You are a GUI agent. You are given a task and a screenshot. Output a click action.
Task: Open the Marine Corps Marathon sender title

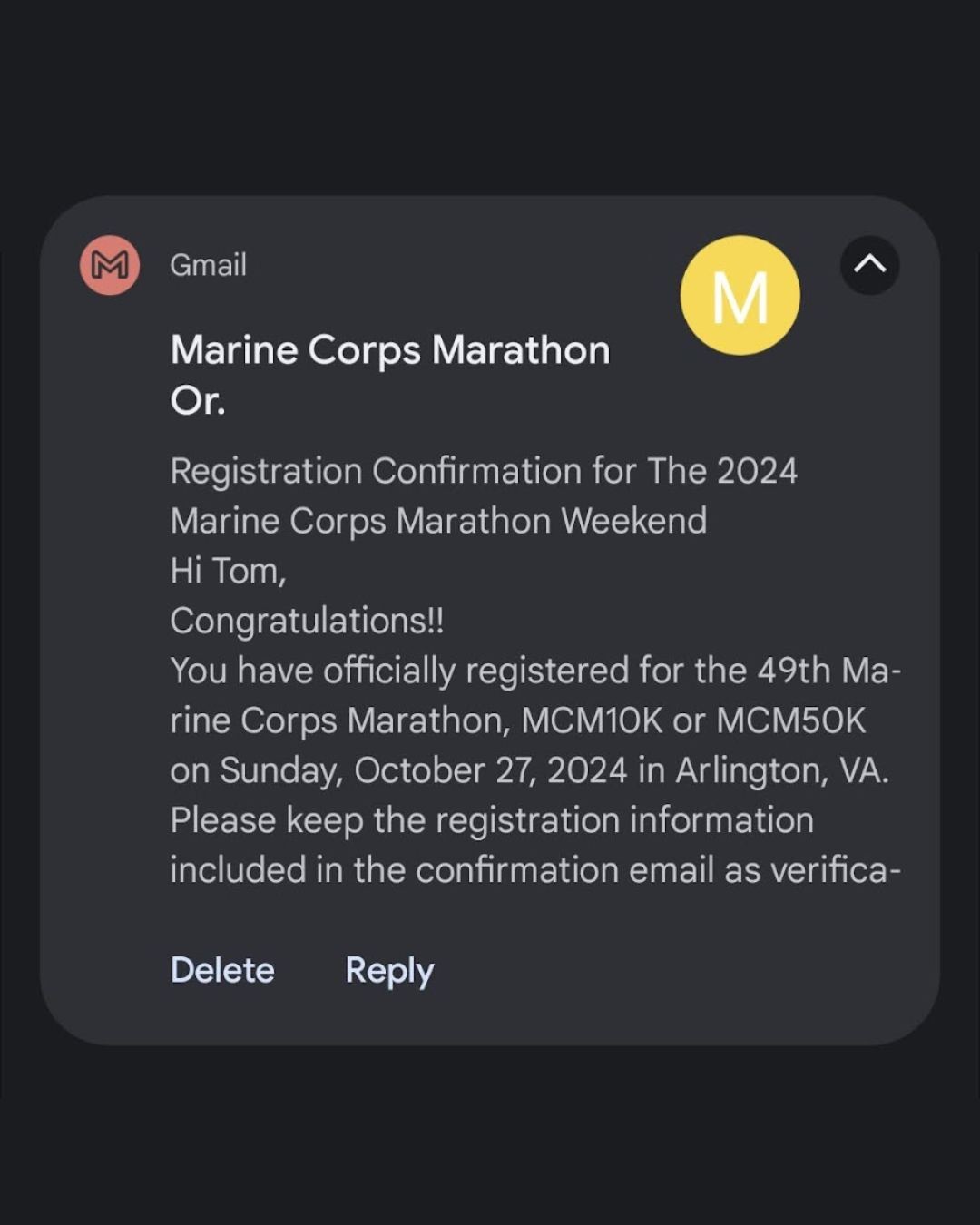coord(390,350)
